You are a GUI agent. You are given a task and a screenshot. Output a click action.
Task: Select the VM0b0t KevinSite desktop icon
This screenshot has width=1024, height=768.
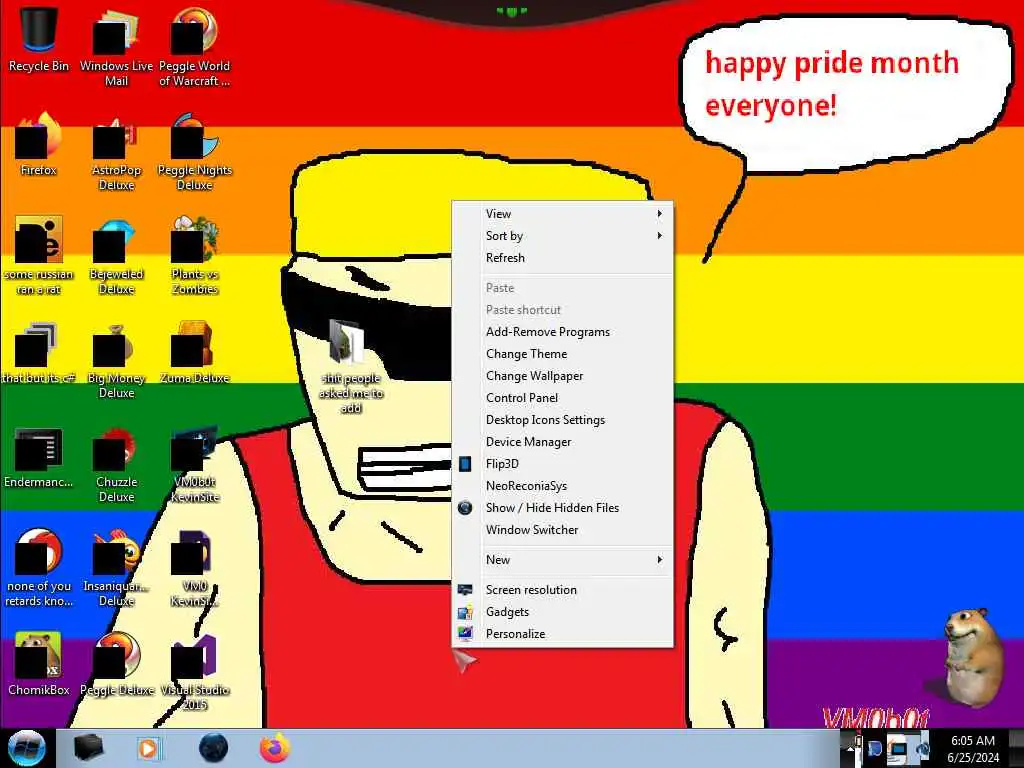(x=195, y=464)
